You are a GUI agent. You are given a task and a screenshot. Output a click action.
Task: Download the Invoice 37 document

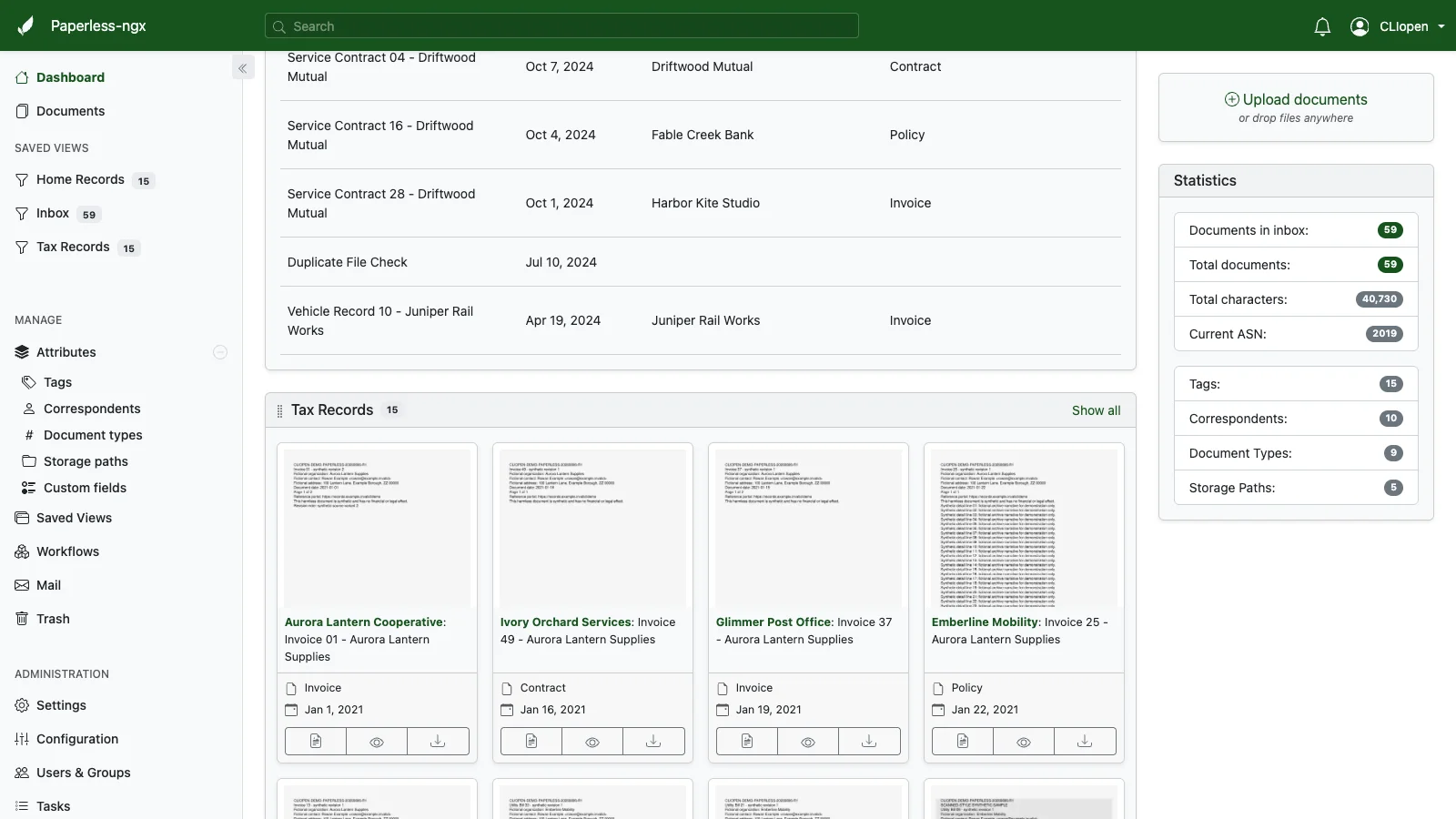(x=869, y=742)
